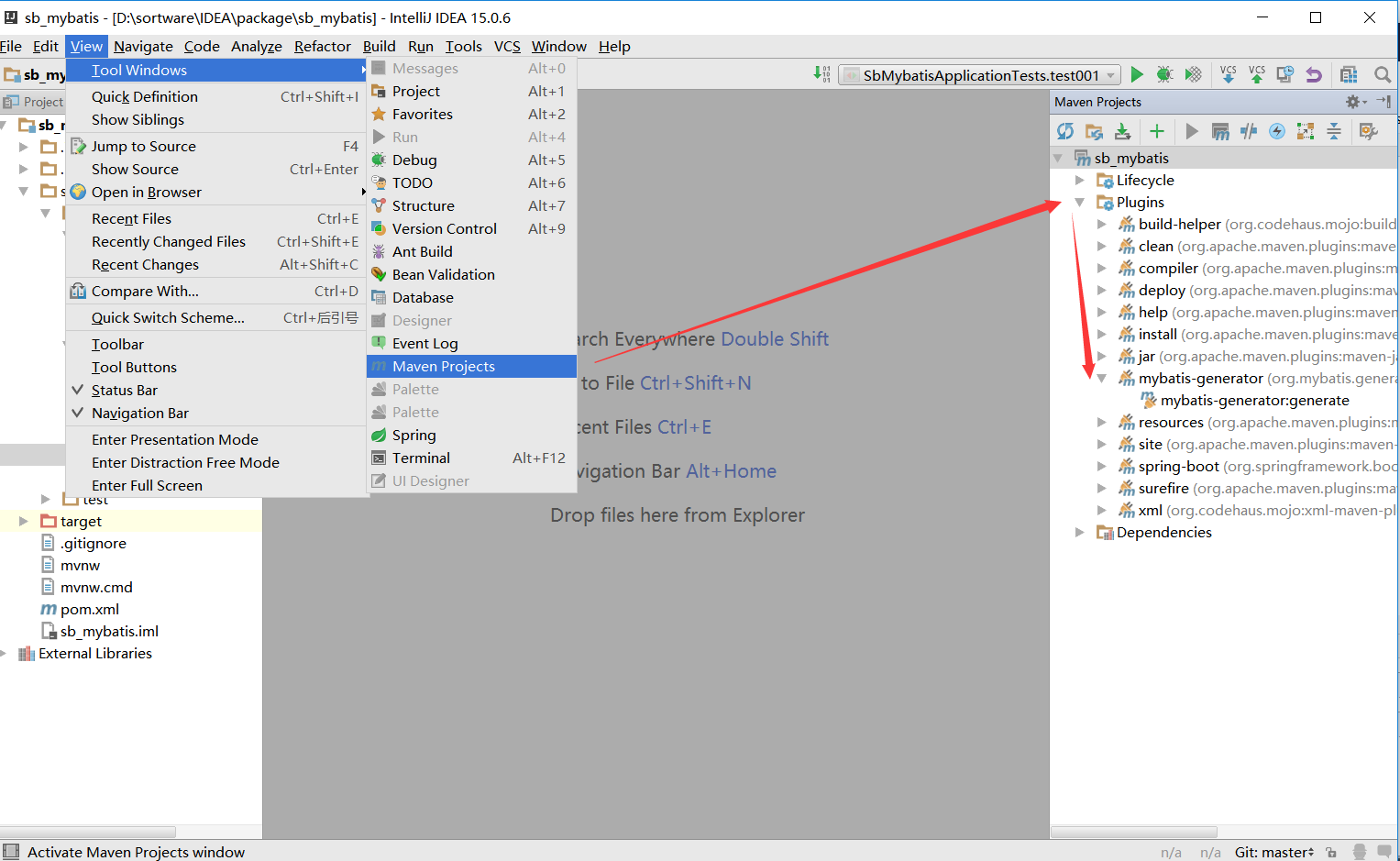
Task: Uncheck Navigation Bar in View menu
Action: [216, 413]
